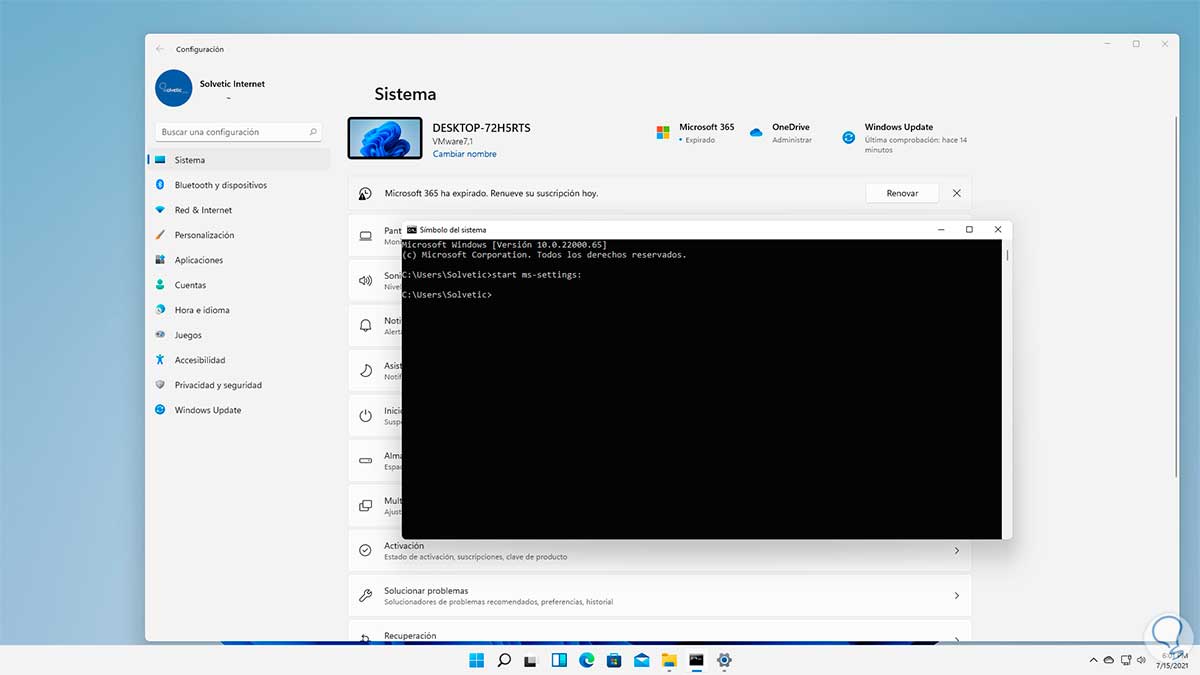The width and height of the screenshot is (1200, 675).
Task: Open the Widgets panel icon
Action: (x=559, y=660)
